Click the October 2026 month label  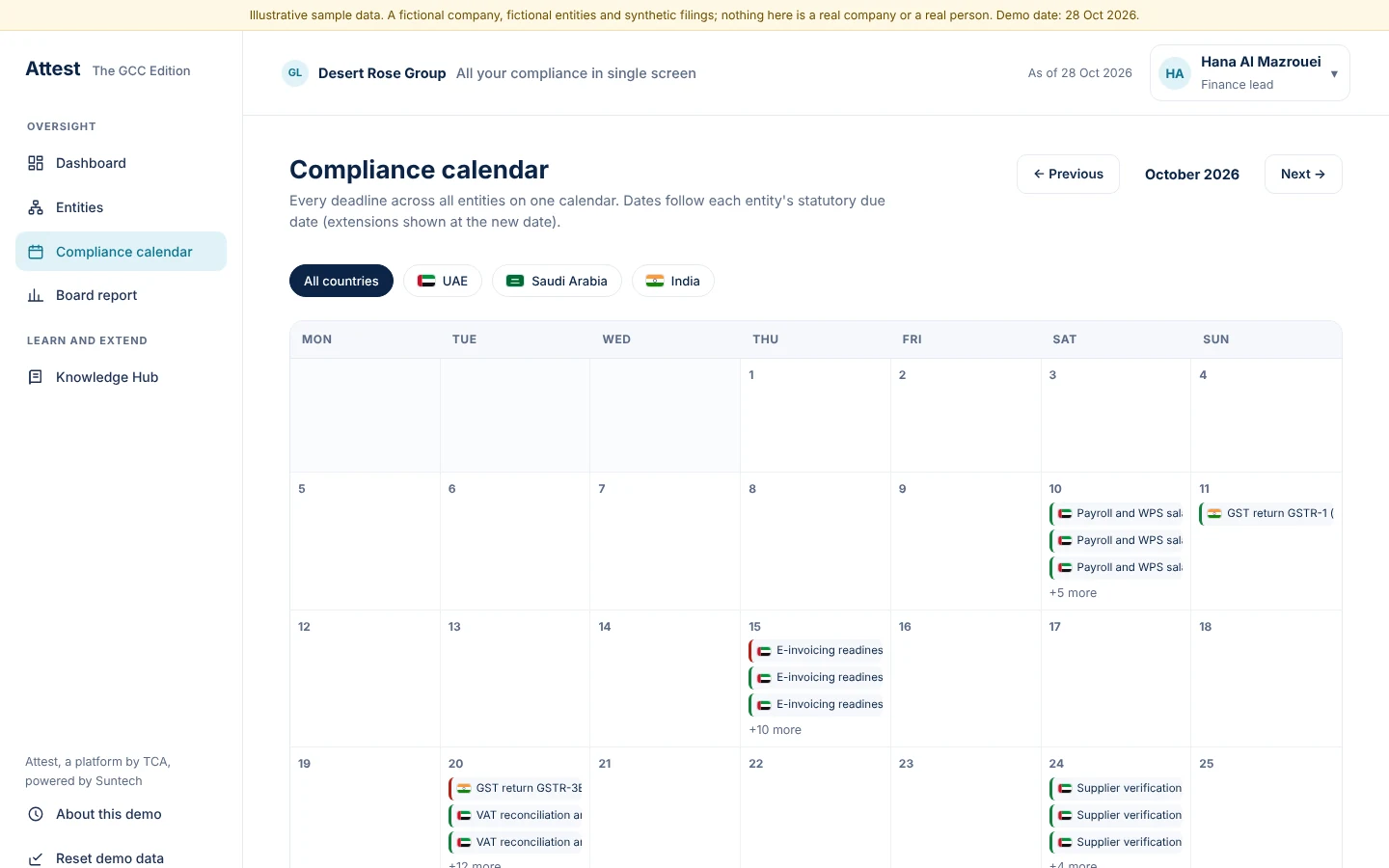click(x=1192, y=175)
